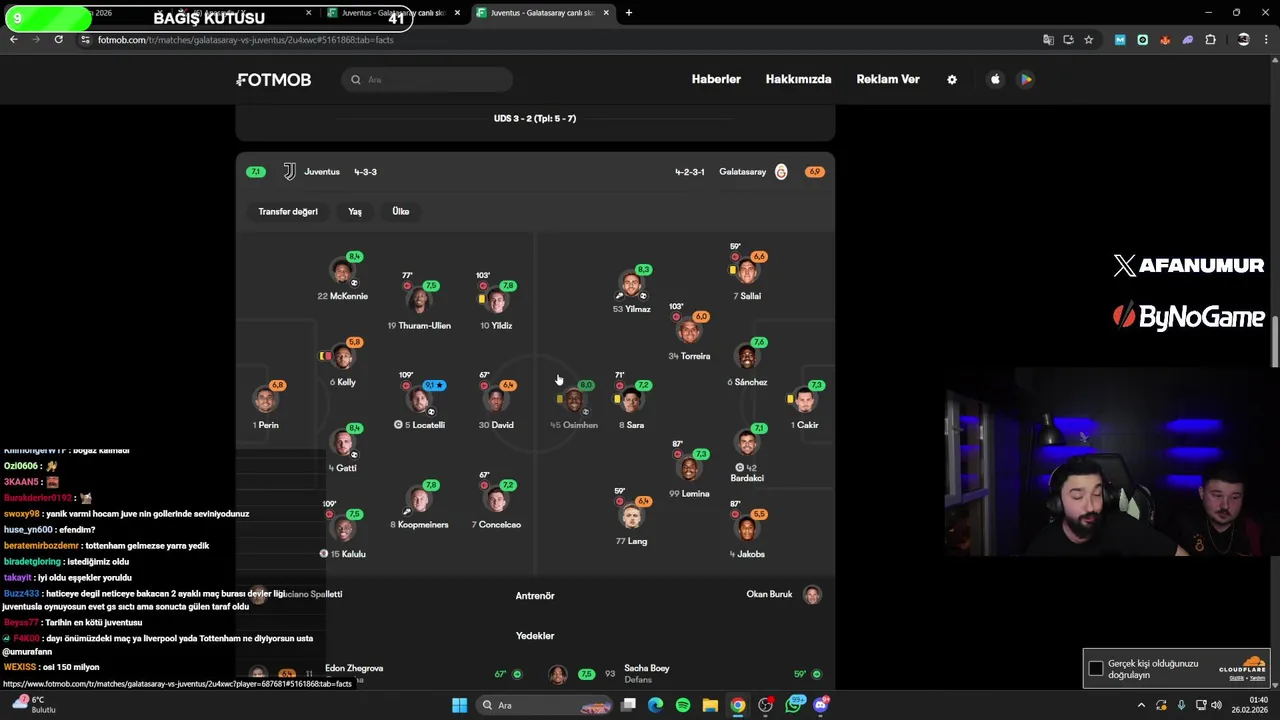
Task: Open Windows taskbar search box
Action: (x=542, y=705)
